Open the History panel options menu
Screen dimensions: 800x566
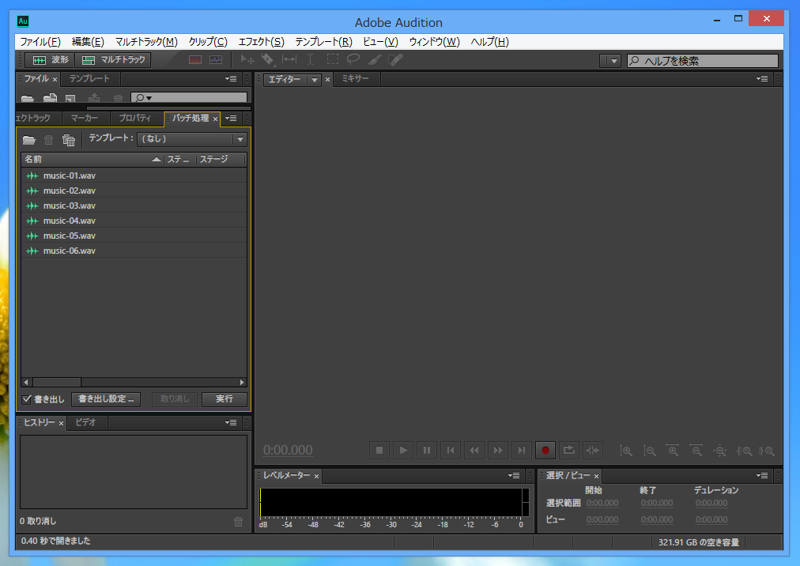[x=231, y=423]
